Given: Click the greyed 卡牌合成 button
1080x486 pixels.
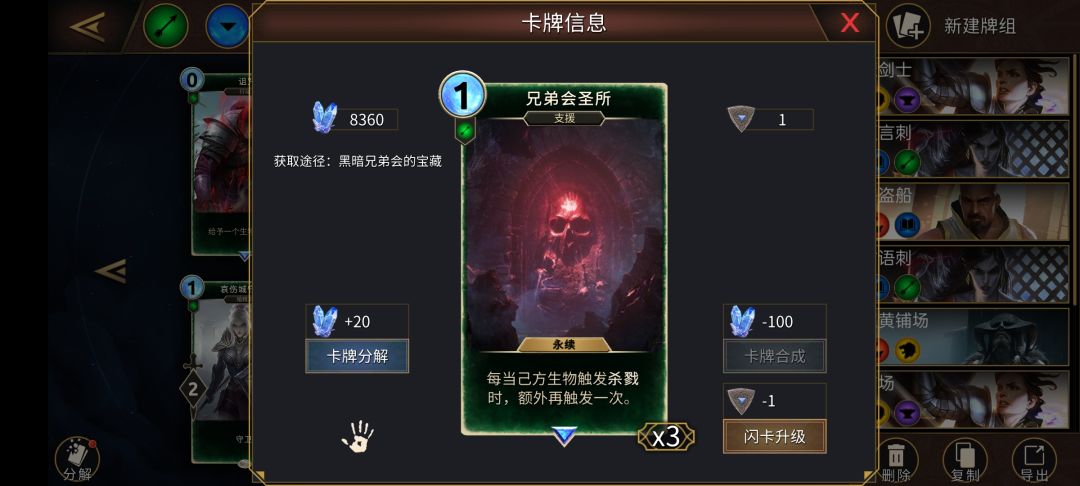Looking at the screenshot, I should tap(775, 356).
